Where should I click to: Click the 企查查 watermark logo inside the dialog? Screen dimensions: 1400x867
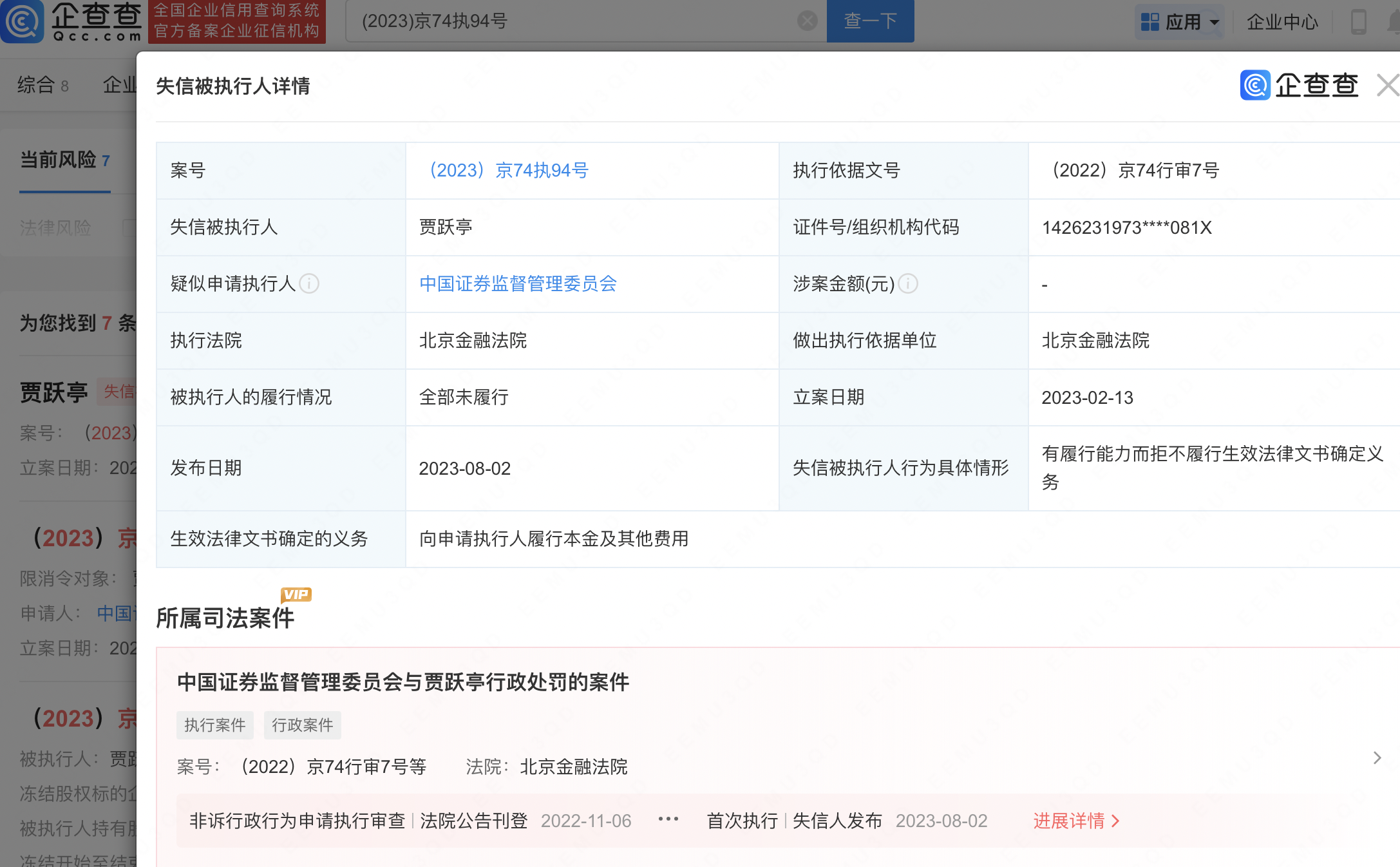click(x=1299, y=85)
